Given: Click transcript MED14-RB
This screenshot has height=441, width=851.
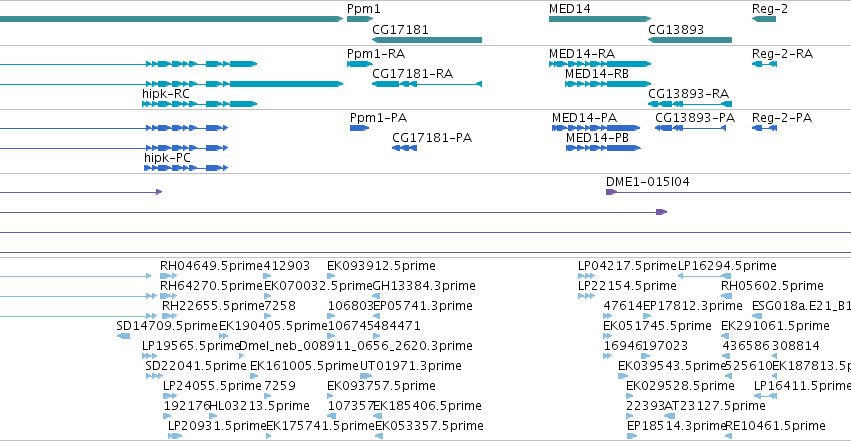Looking at the screenshot, I should pos(608,84).
